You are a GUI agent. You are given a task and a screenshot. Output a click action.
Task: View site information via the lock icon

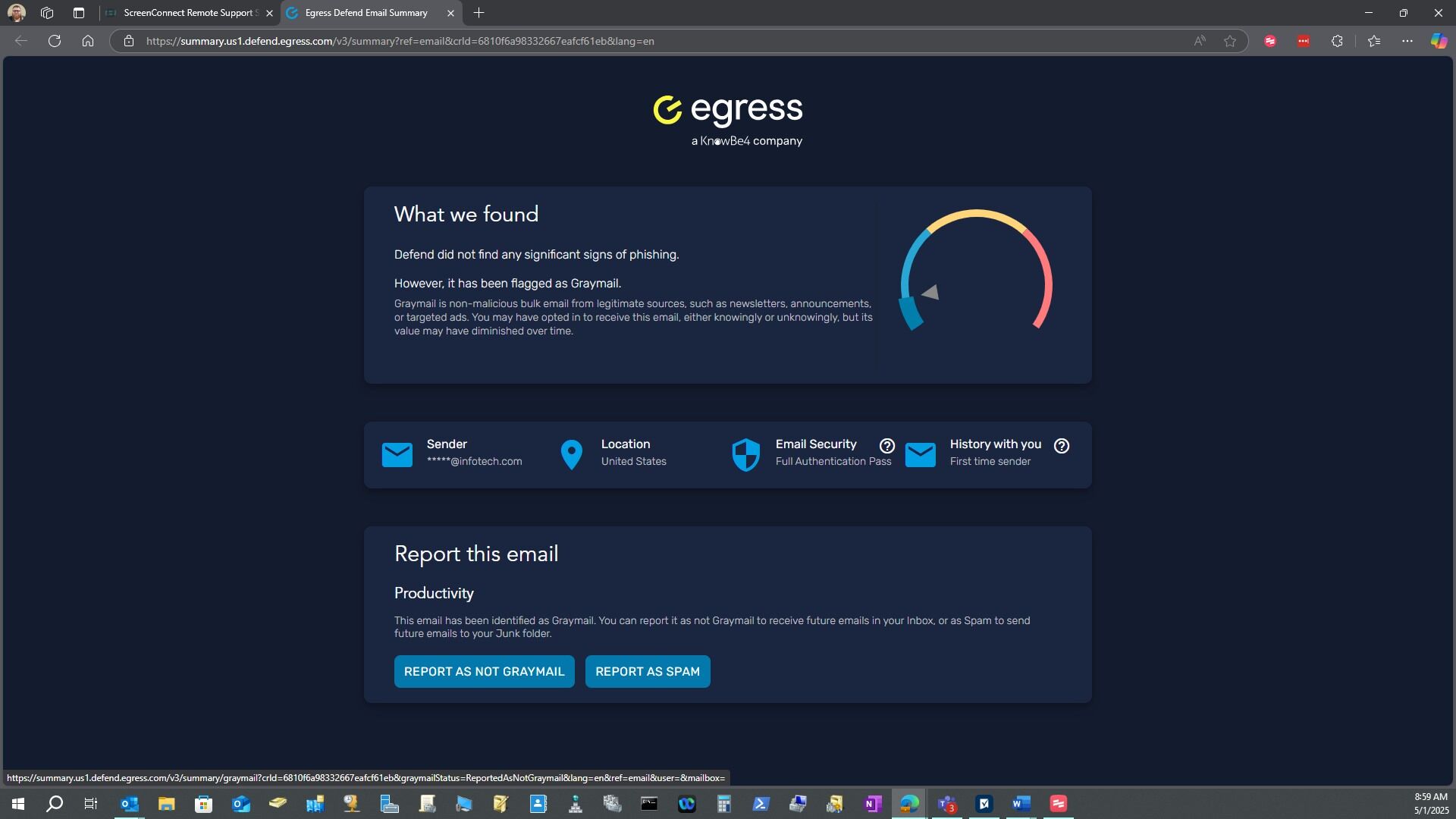[129, 41]
